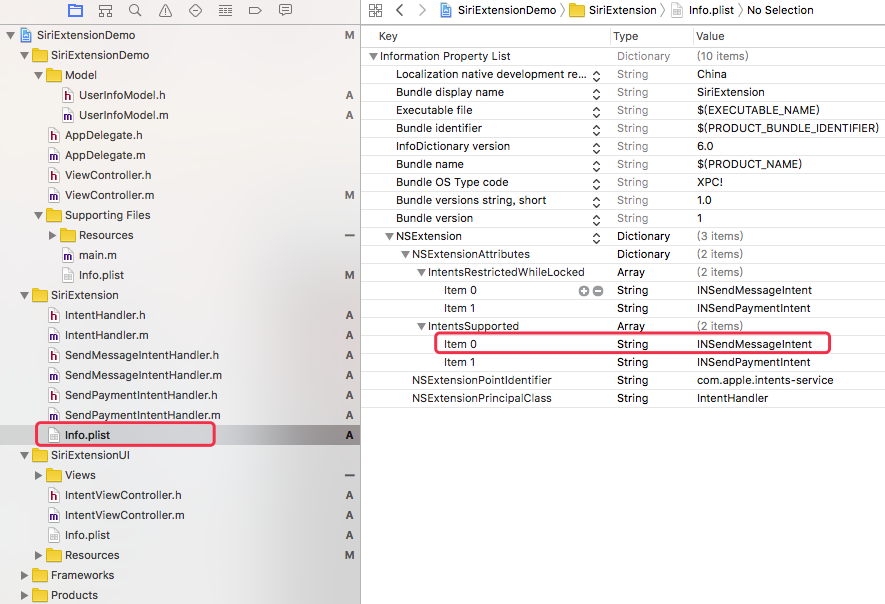Screen dimensions: 885x604
Task: Click the Value column header
Action: [709, 36]
